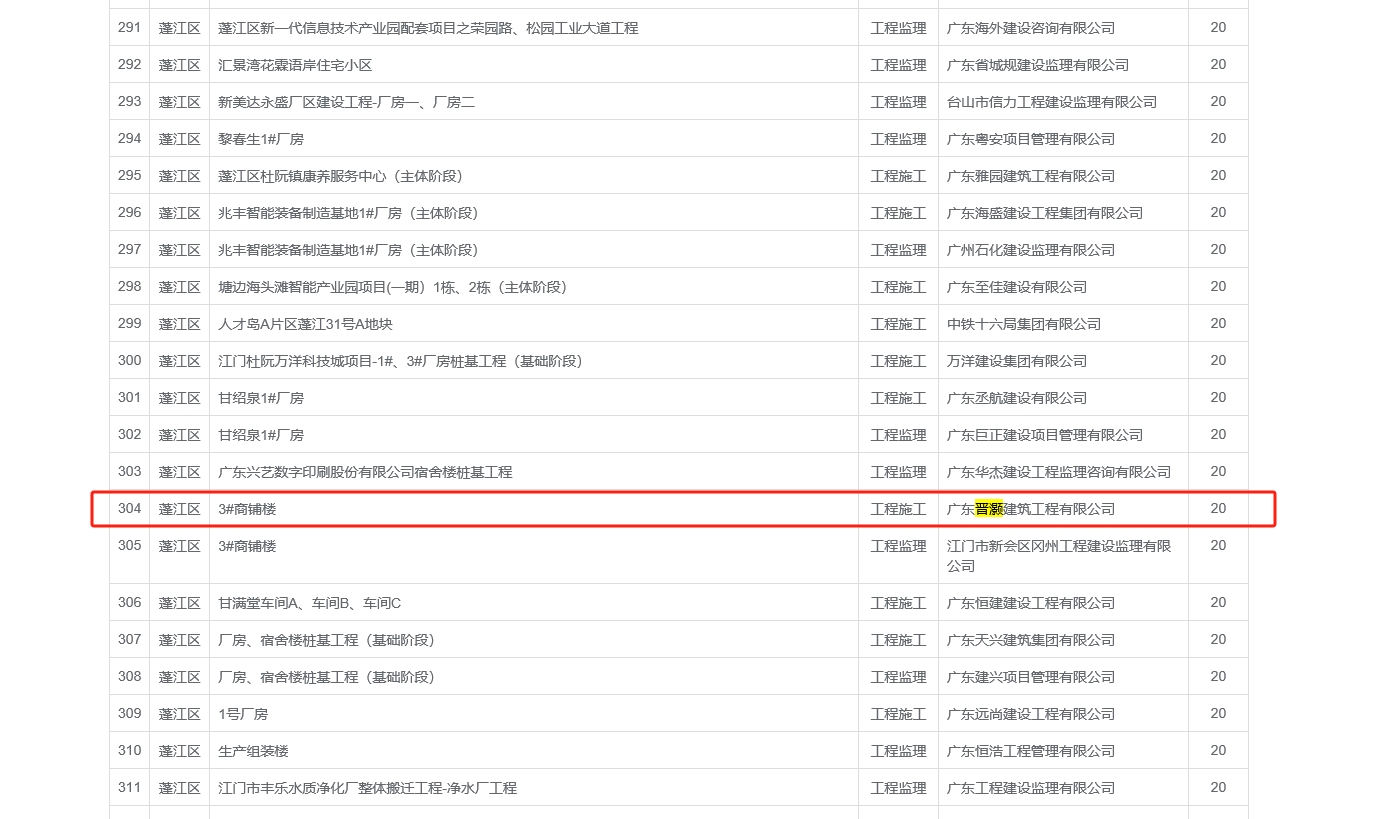Select company 中铁十六局集团有限公司
Image resolution: width=1374 pixels, height=819 pixels.
[x=1024, y=324]
